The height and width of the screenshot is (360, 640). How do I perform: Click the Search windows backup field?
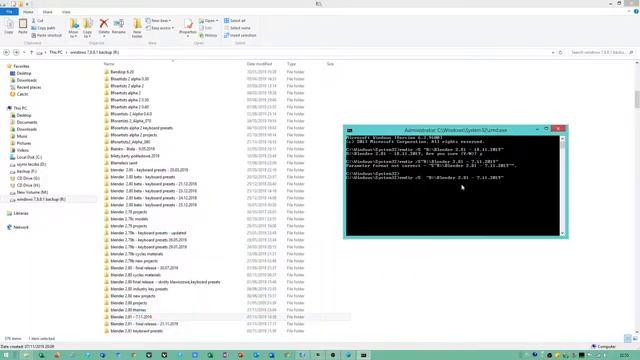(x=602, y=52)
